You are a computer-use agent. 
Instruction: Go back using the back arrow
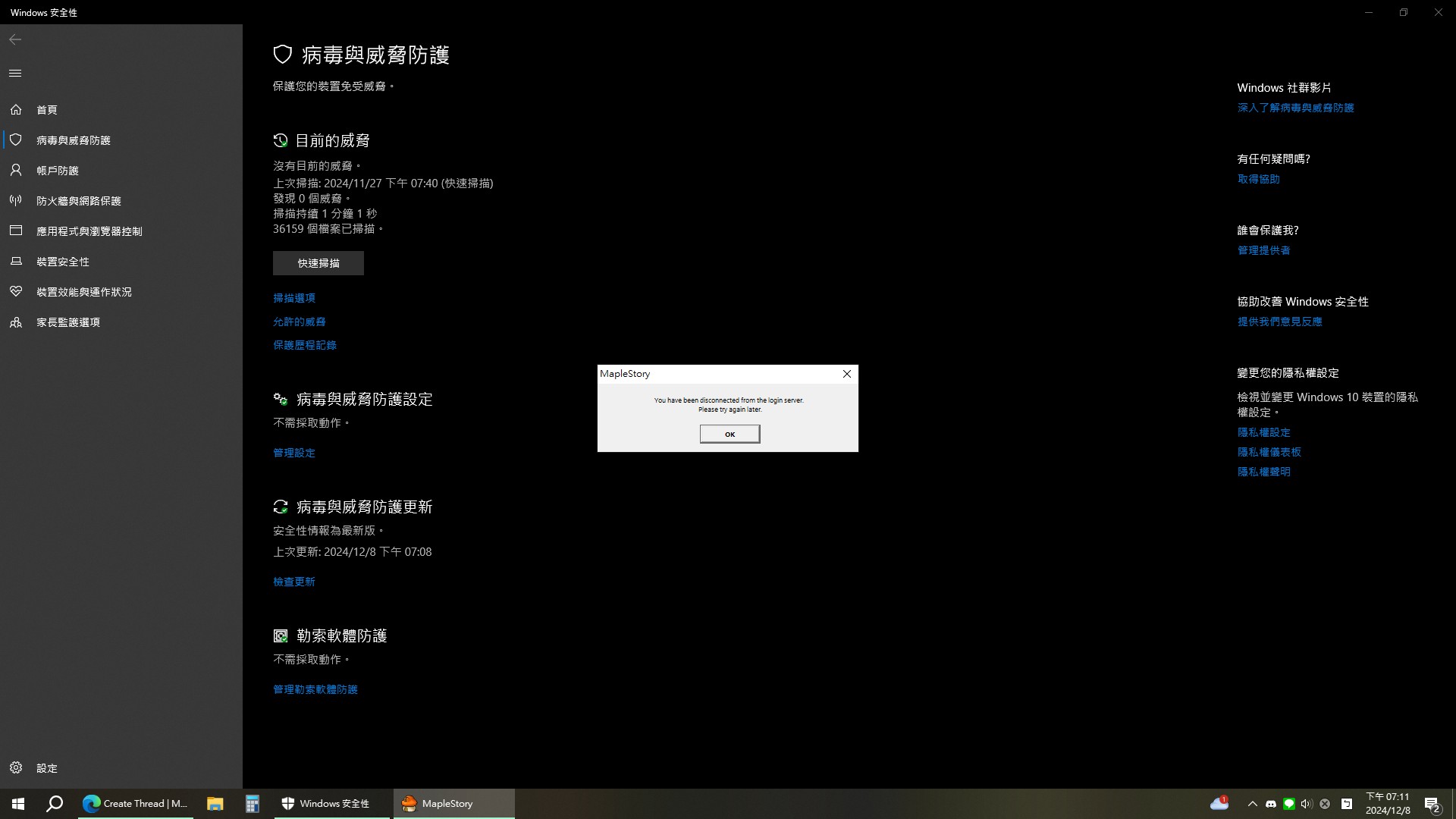pos(15,39)
